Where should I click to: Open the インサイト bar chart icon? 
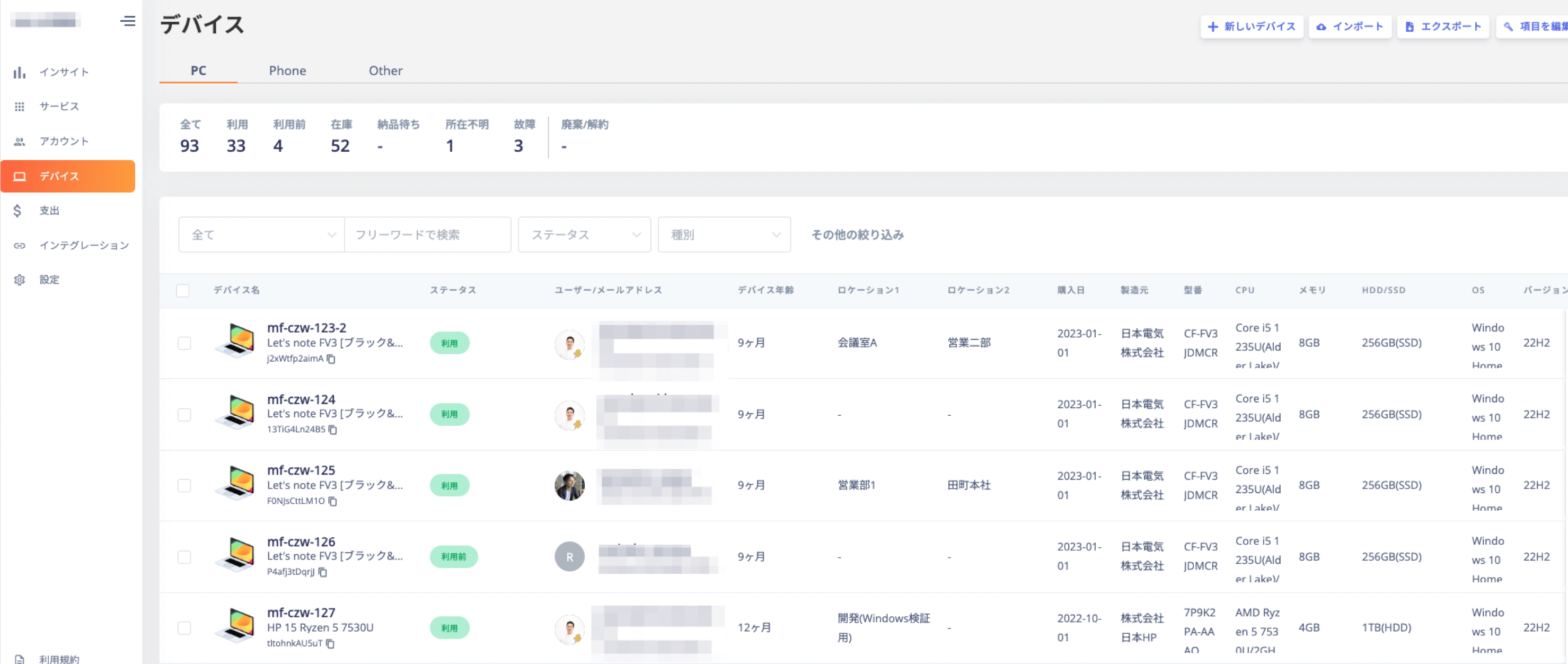[20, 73]
